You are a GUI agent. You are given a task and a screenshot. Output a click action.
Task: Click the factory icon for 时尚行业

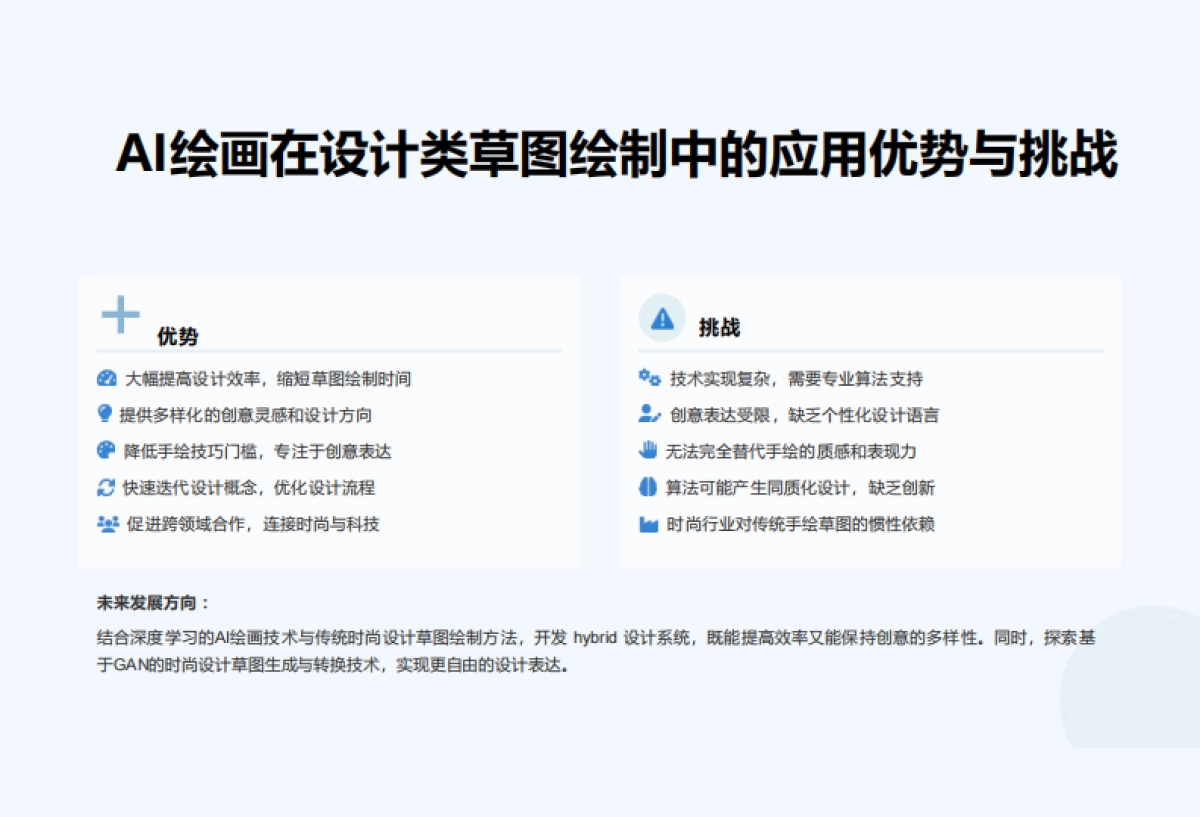coord(648,524)
